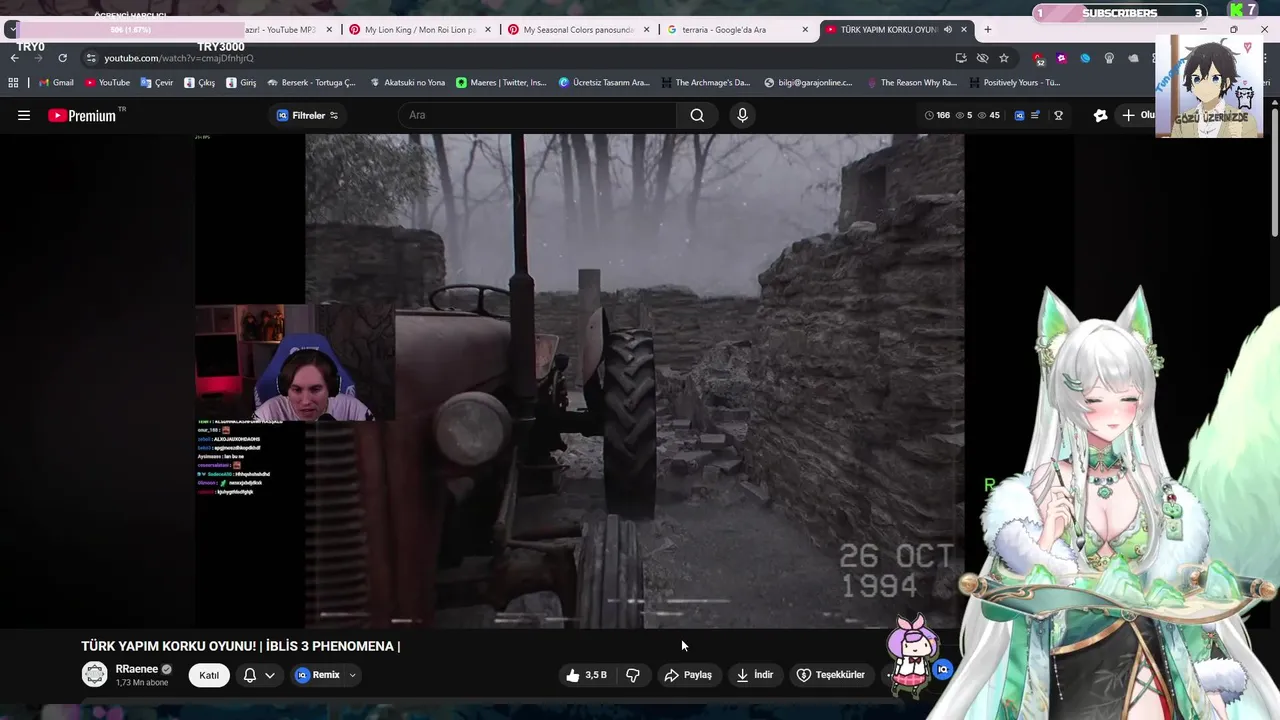The width and height of the screenshot is (1280, 720).
Task: Open the vidIQ trophy icon
Action: point(1058,116)
